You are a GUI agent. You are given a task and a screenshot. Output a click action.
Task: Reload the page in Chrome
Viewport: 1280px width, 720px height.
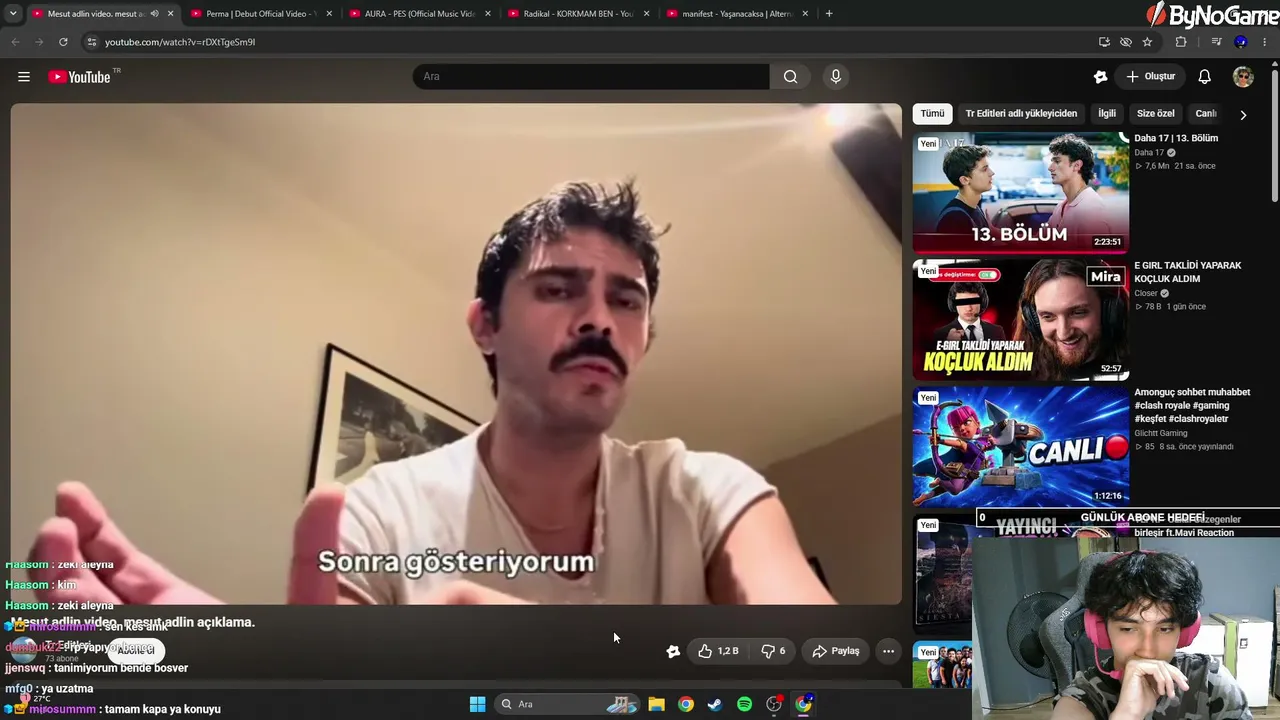coord(63,42)
